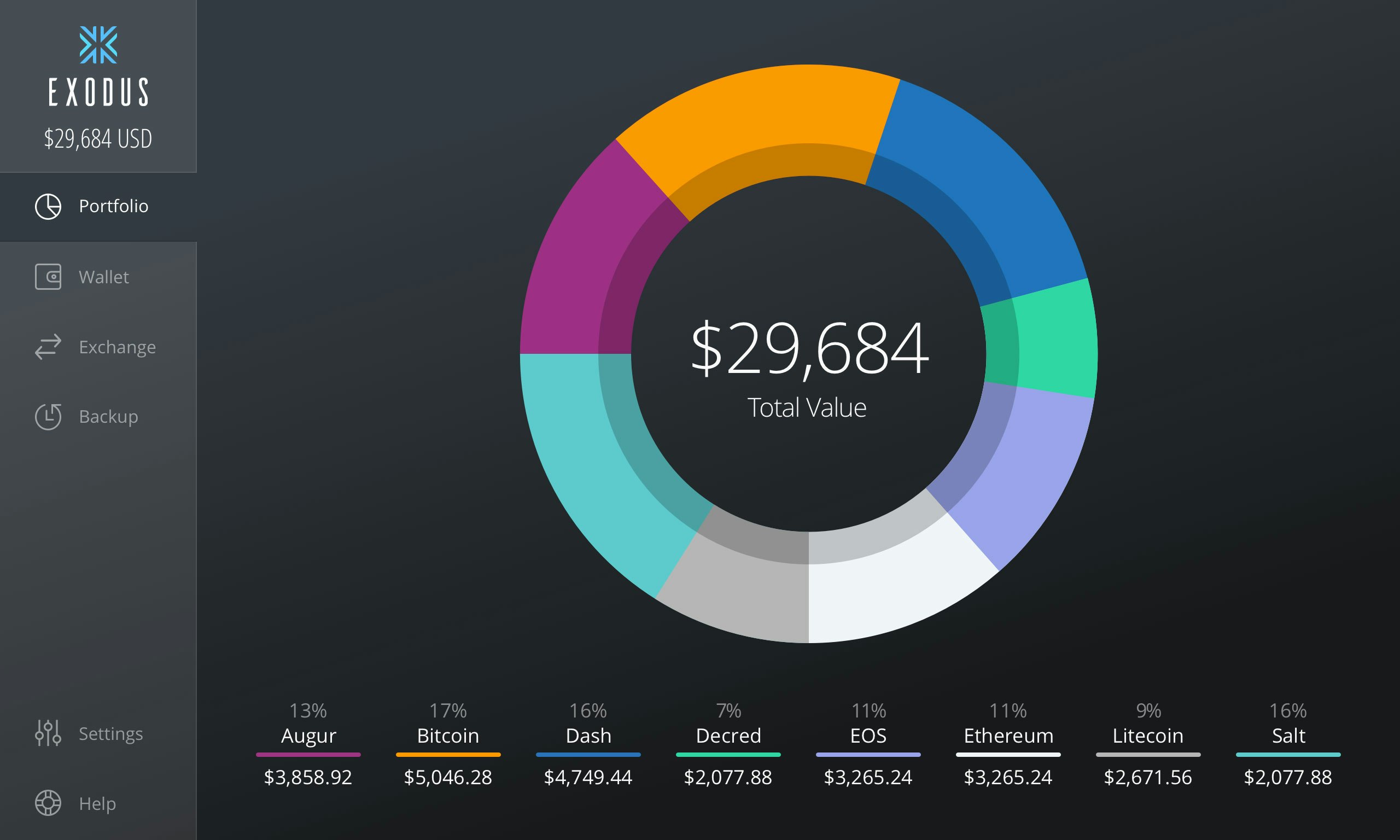Open the Portfolio menu entry
Viewport: 1400px width, 840px height.
coord(113,206)
